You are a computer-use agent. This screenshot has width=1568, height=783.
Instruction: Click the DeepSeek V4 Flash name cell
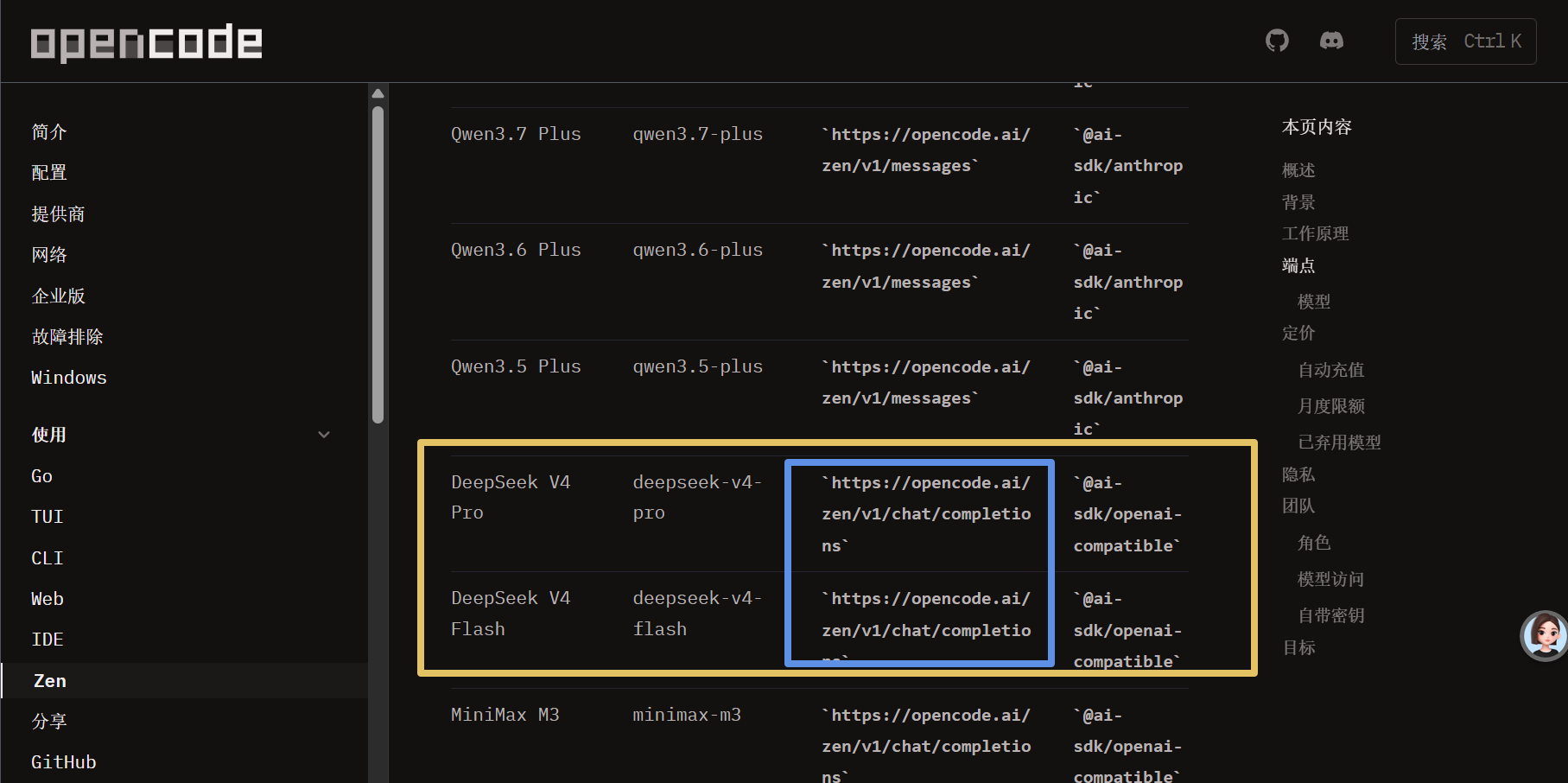511,614
